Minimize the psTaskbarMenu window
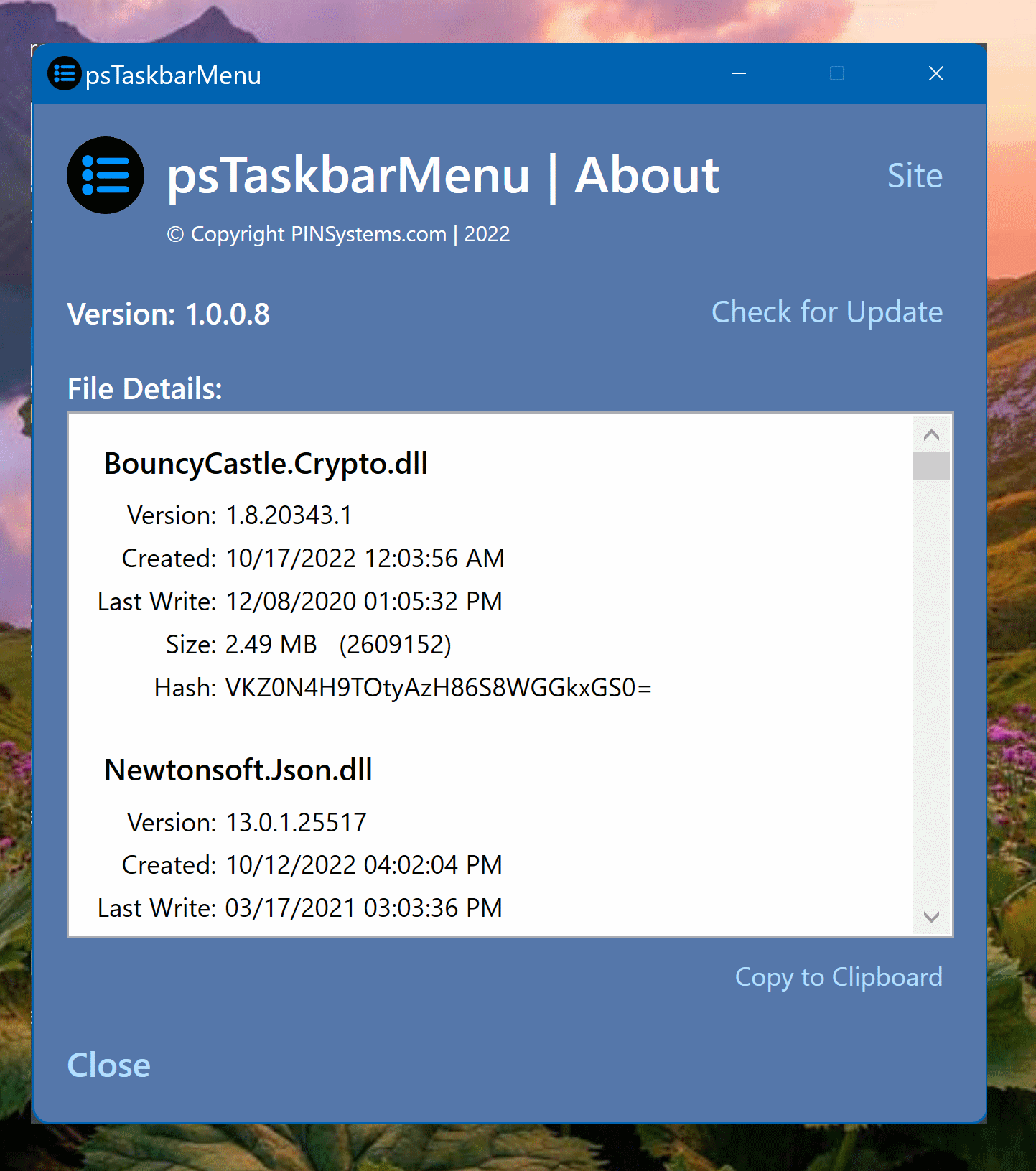This screenshot has height=1171, width=1036. (x=739, y=73)
